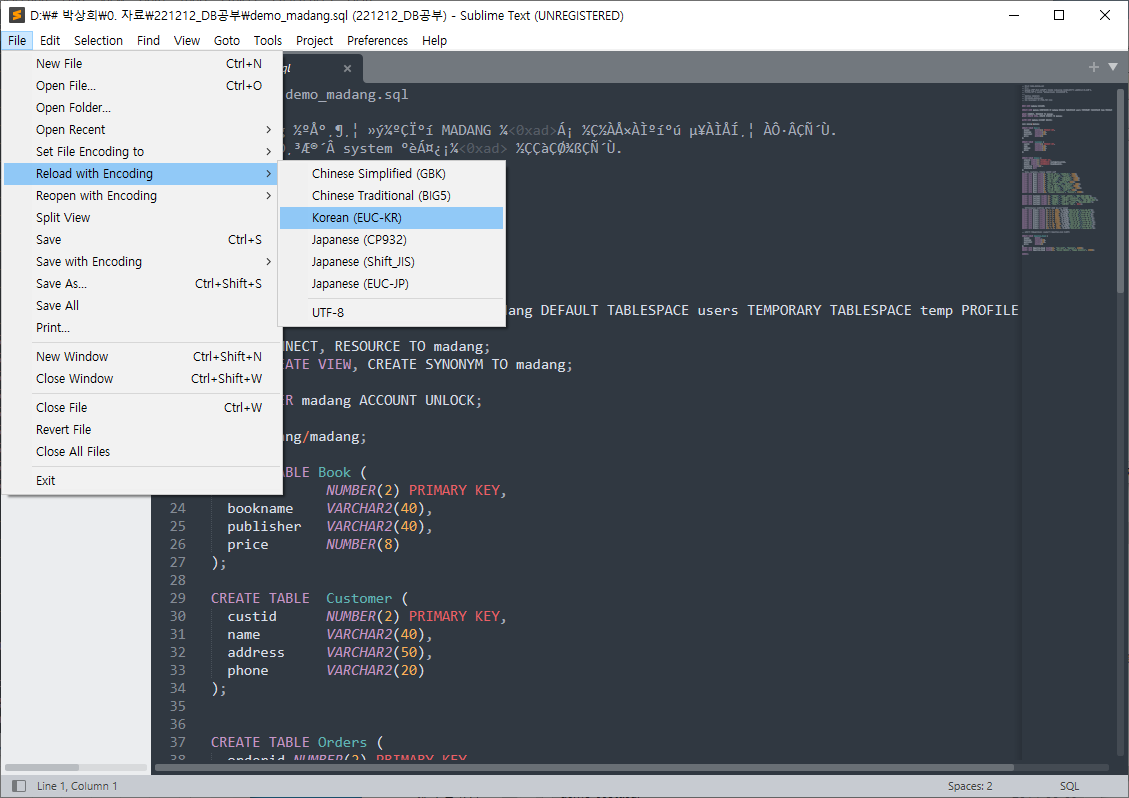Close the demo_madang.sql tab
This screenshot has height=798, width=1129.
pos(348,68)
